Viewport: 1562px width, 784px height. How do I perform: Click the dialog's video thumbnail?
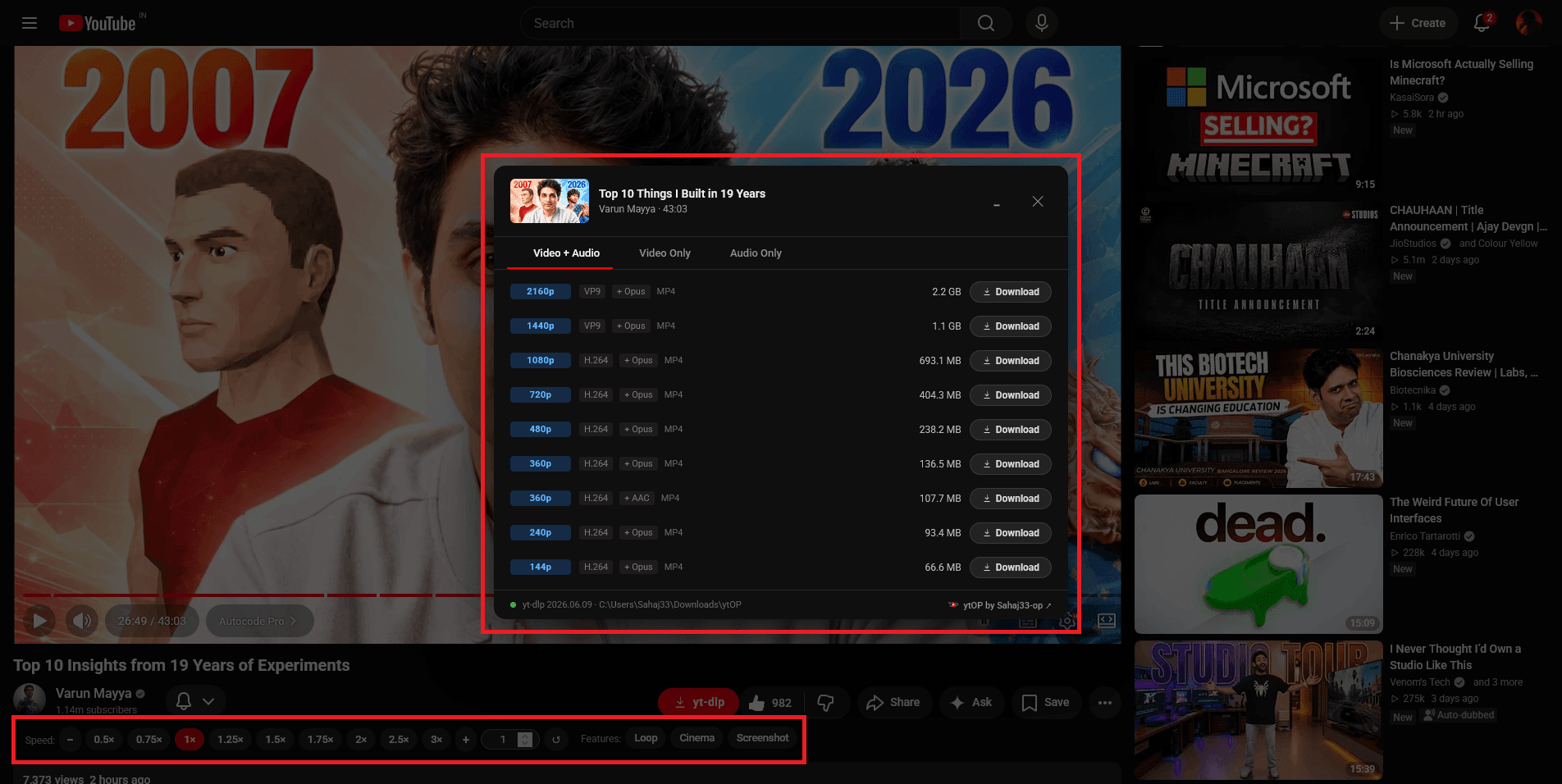(x=550, y=201)
